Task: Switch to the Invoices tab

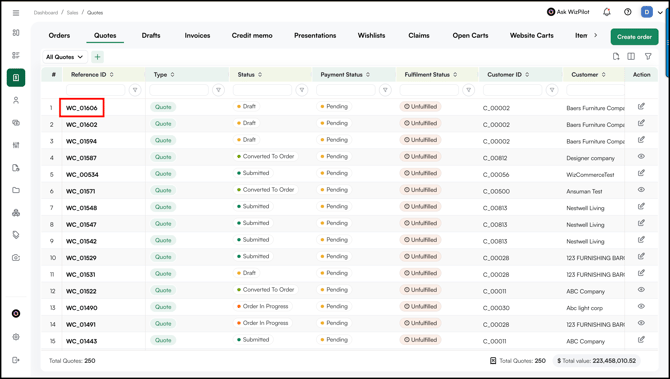Action: click(197, 35)
